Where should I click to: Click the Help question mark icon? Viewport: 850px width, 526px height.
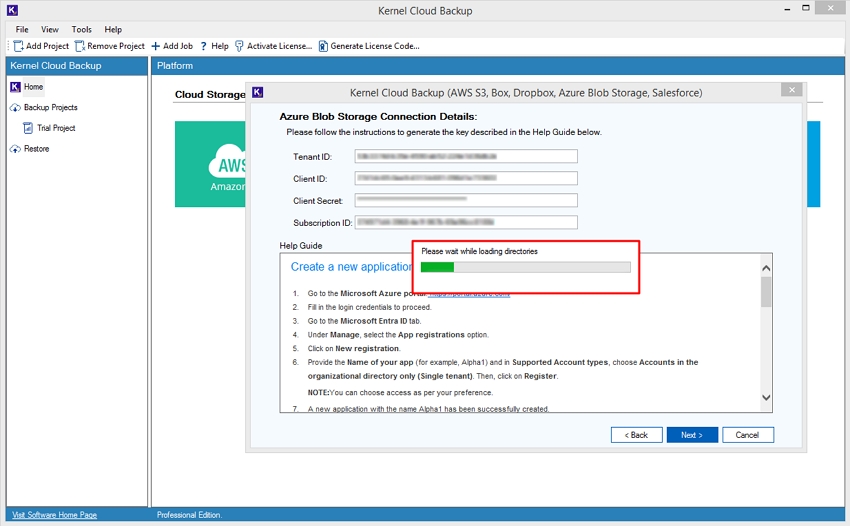click(204, 46)
